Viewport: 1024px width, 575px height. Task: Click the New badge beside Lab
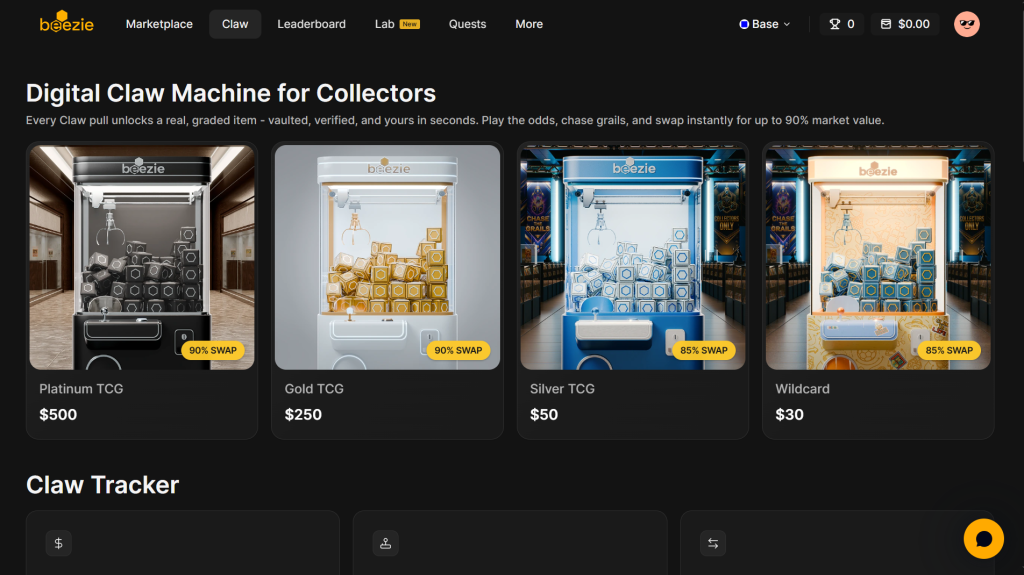(409, 24)
